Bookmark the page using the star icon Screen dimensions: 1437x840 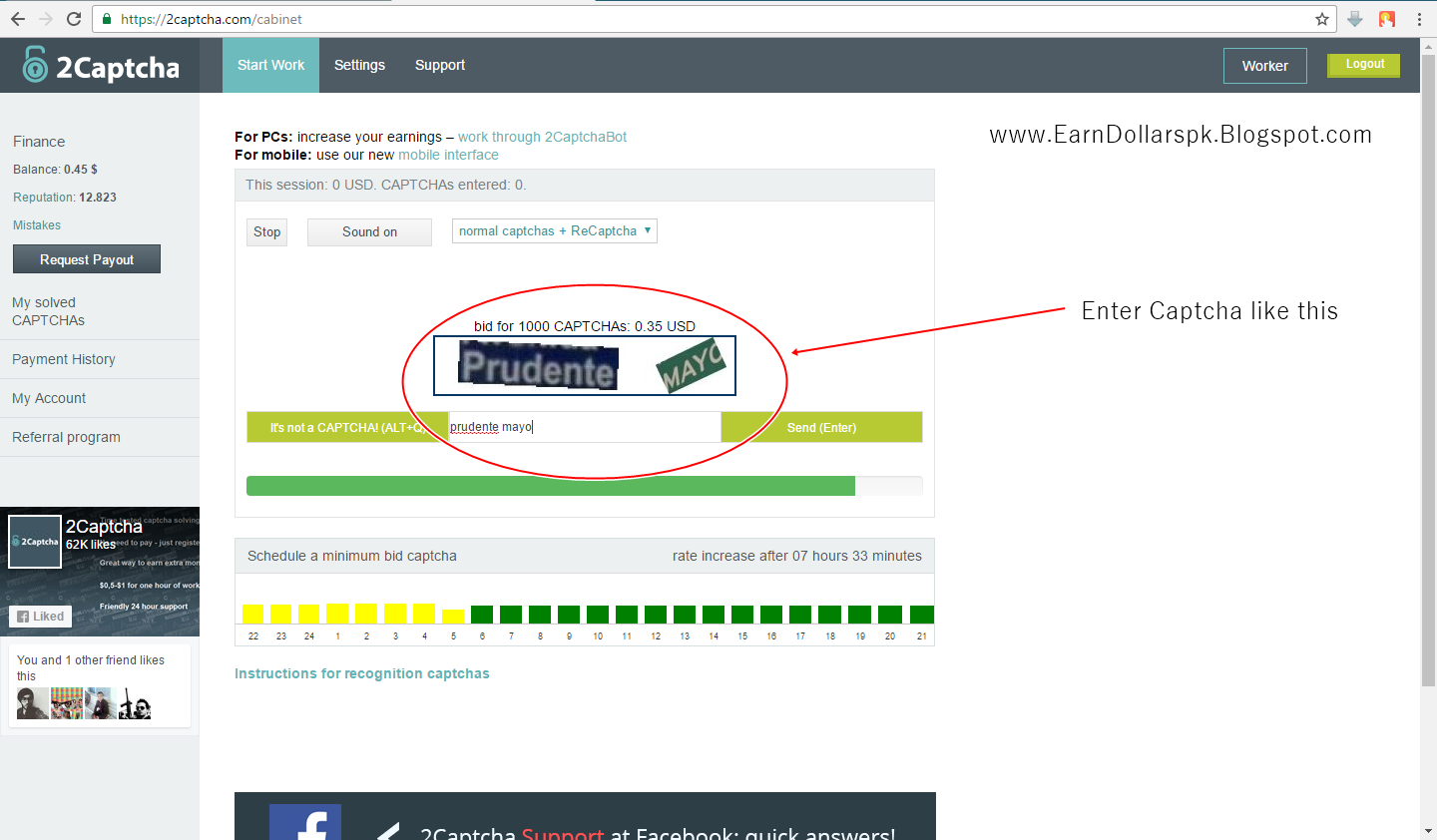1322,18
